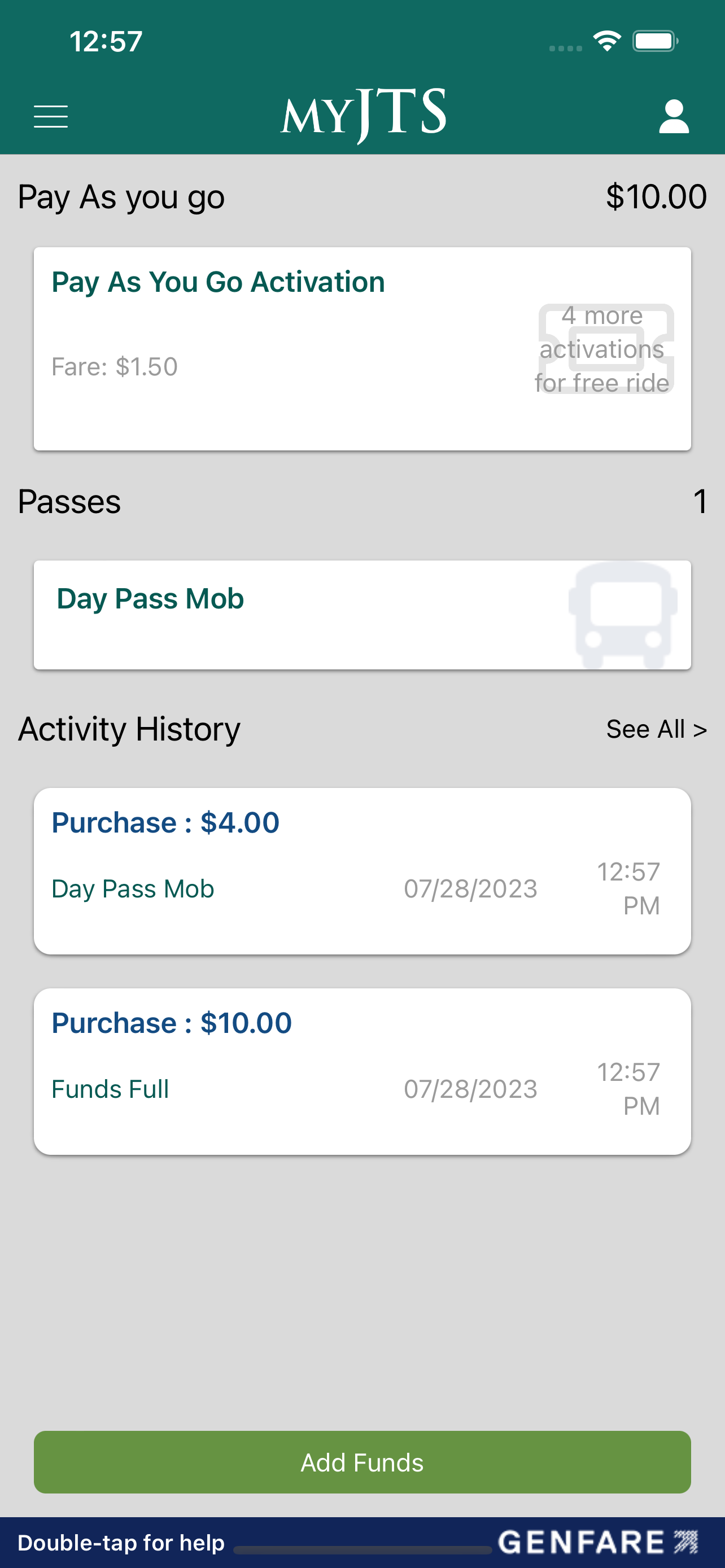Tap the MyJTS logo
The height and width of the screenshot is (1568, 725).
pyautogui.click(x=363, y=115)
